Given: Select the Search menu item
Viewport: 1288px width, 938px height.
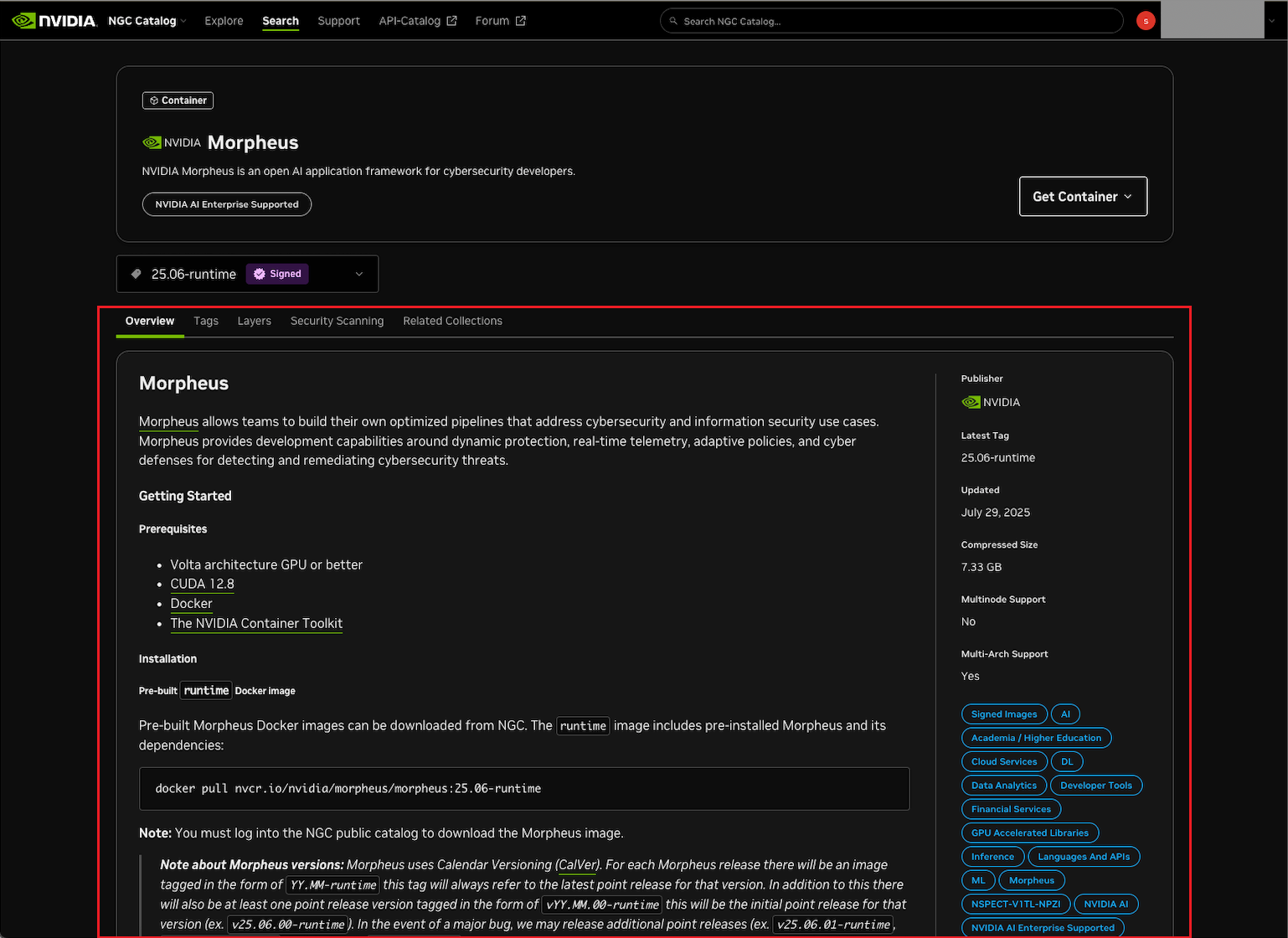Looking at the screenshot, I should 281,21.
